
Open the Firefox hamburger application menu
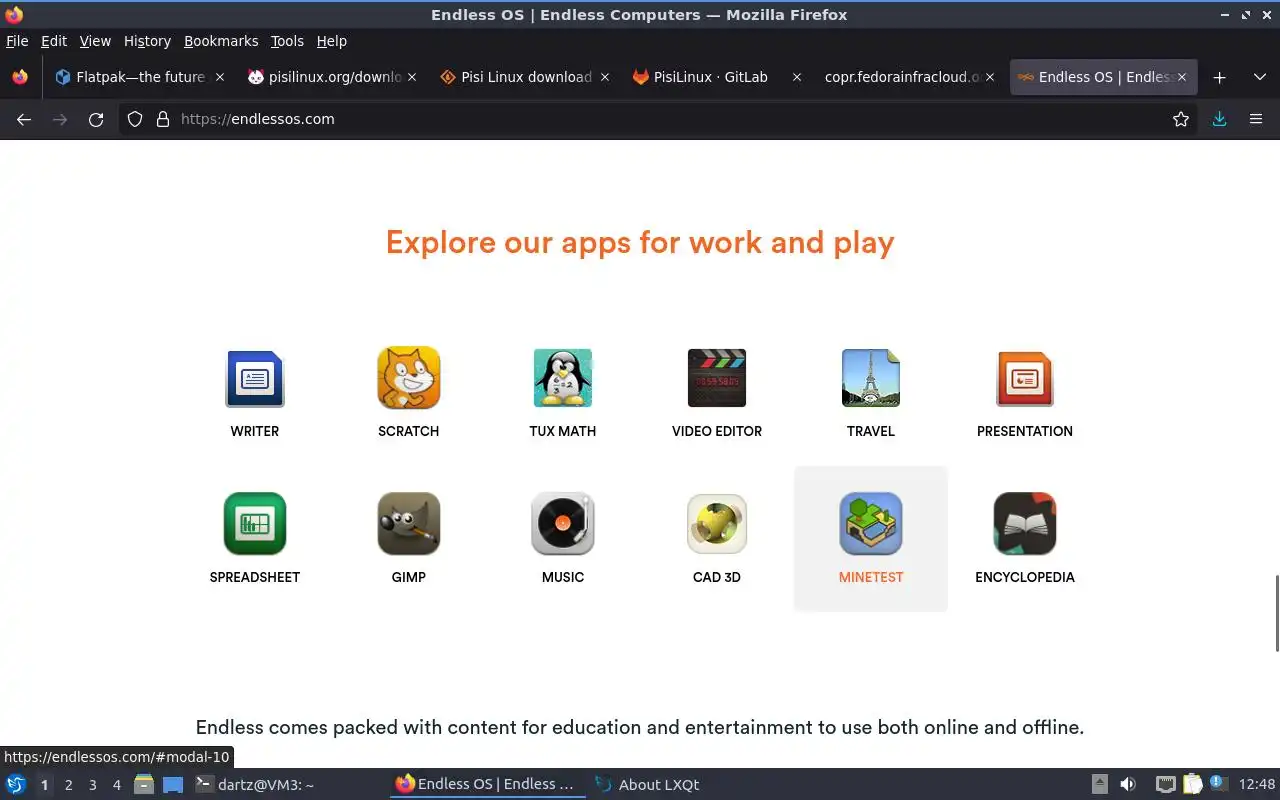tap(1256, 119)
